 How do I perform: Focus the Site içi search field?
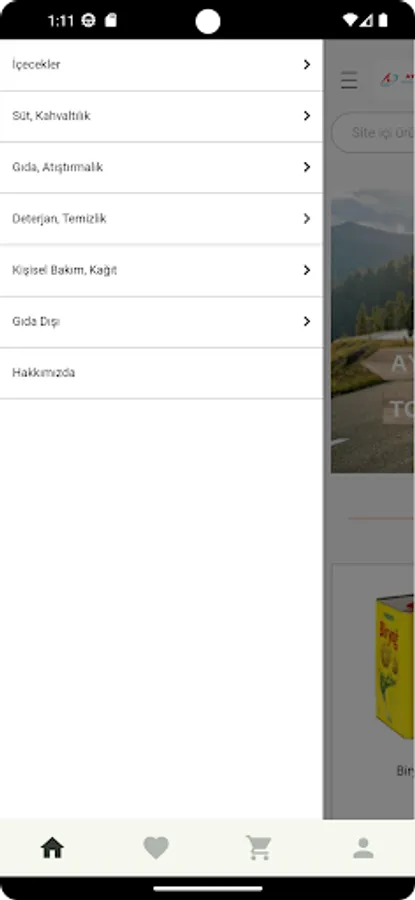373,133
